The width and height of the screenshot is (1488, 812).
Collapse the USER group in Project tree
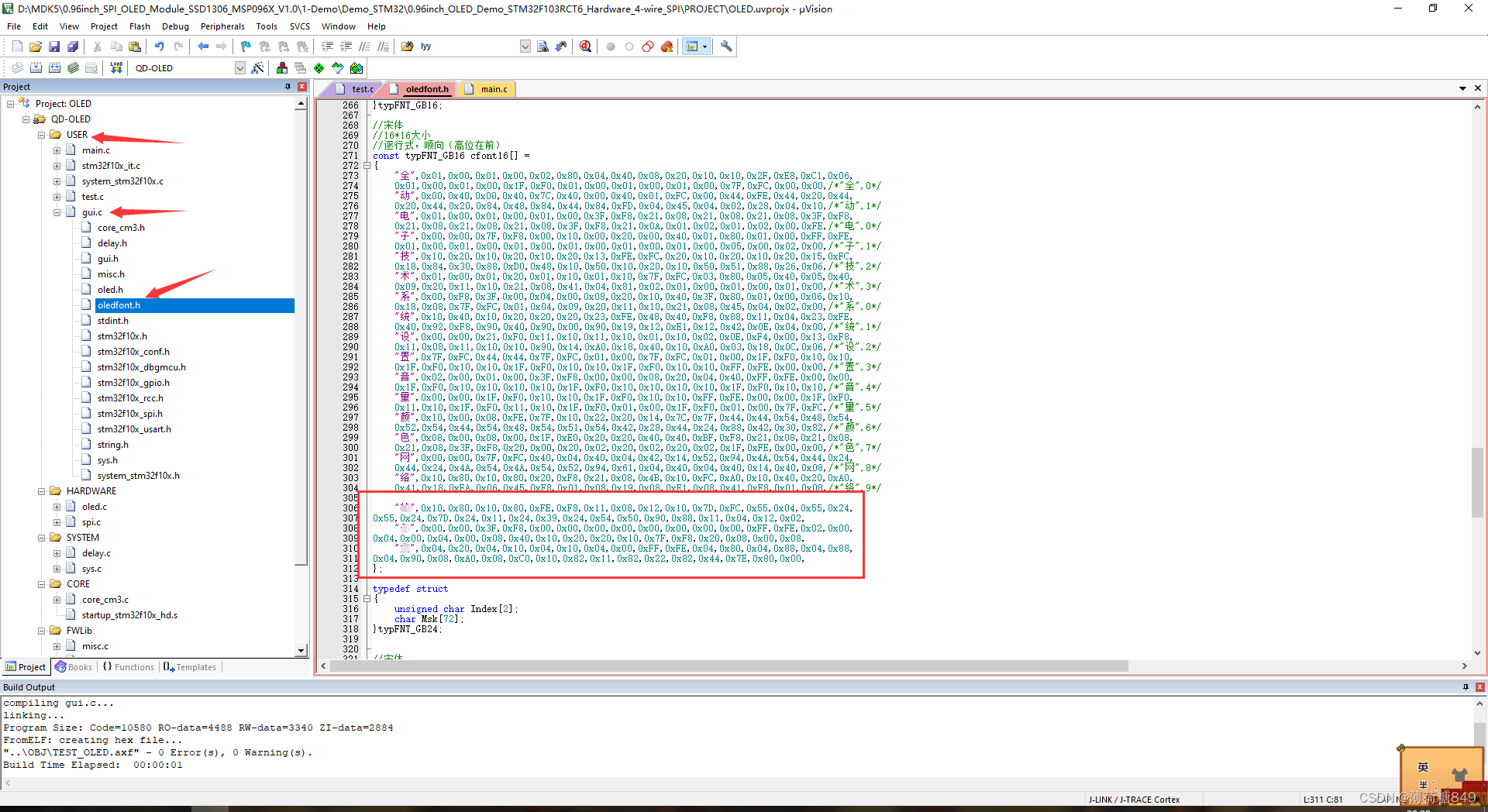coord(41,134)
